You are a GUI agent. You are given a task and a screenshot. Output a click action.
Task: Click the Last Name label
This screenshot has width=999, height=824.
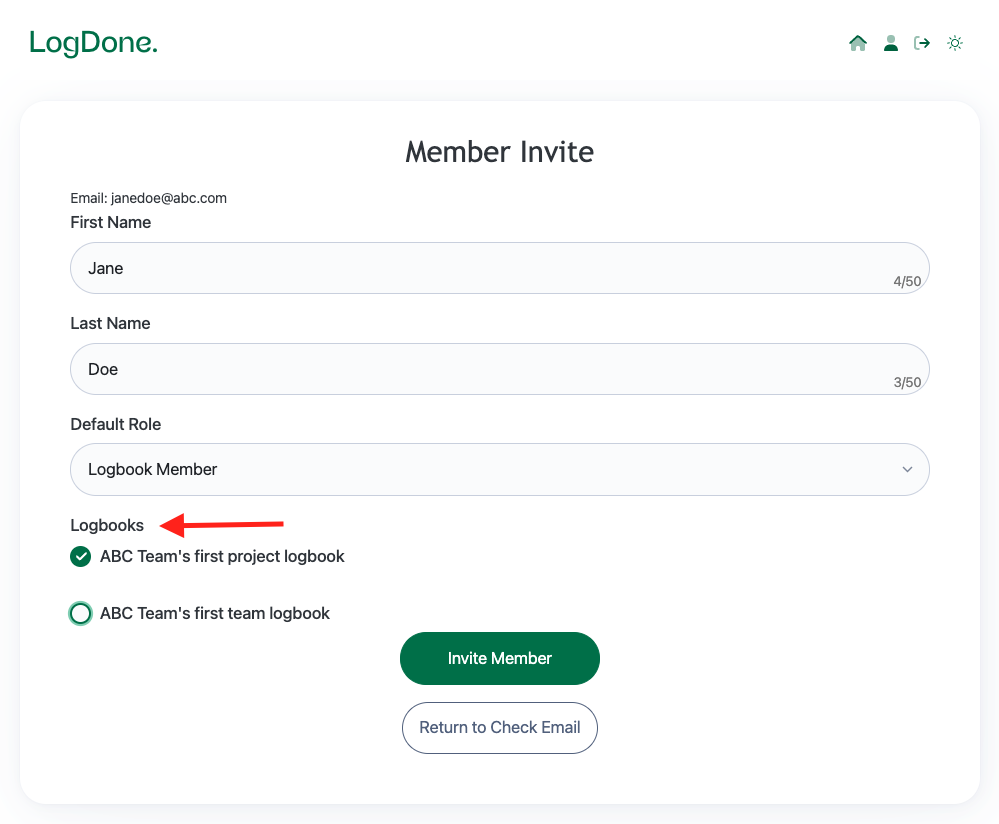[x=110, y=323]
